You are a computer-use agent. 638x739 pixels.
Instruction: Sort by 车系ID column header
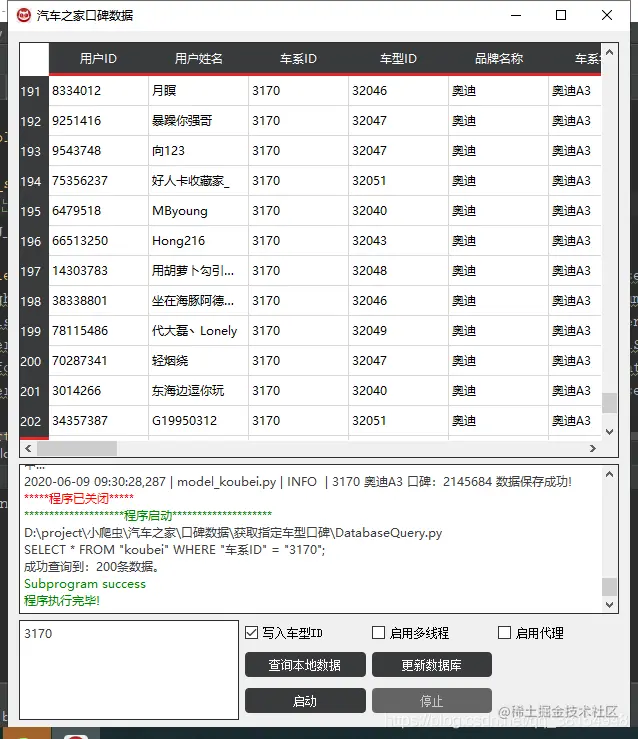(x=298, y=58)
